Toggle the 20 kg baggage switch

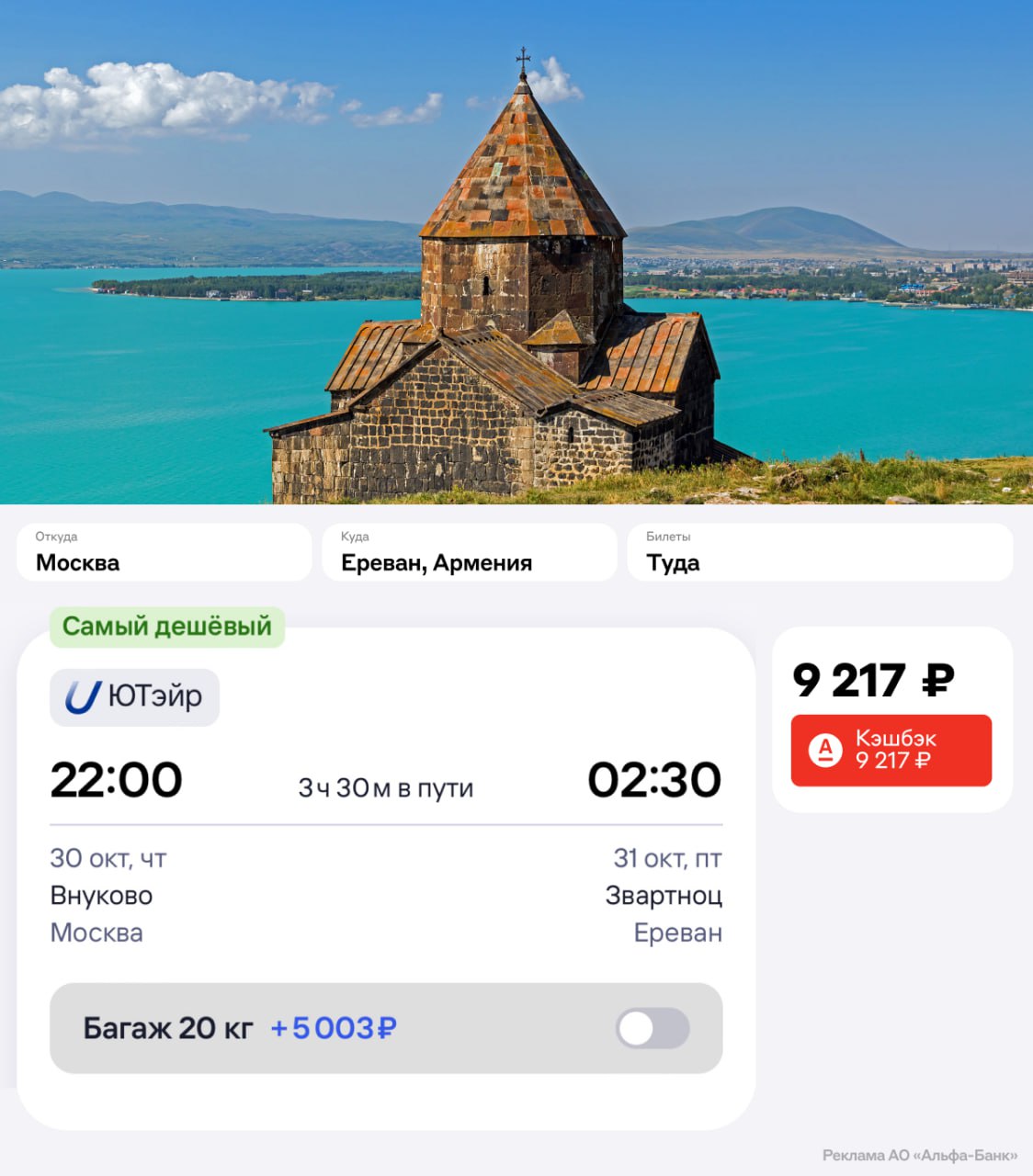click(x=653, y=1028)
